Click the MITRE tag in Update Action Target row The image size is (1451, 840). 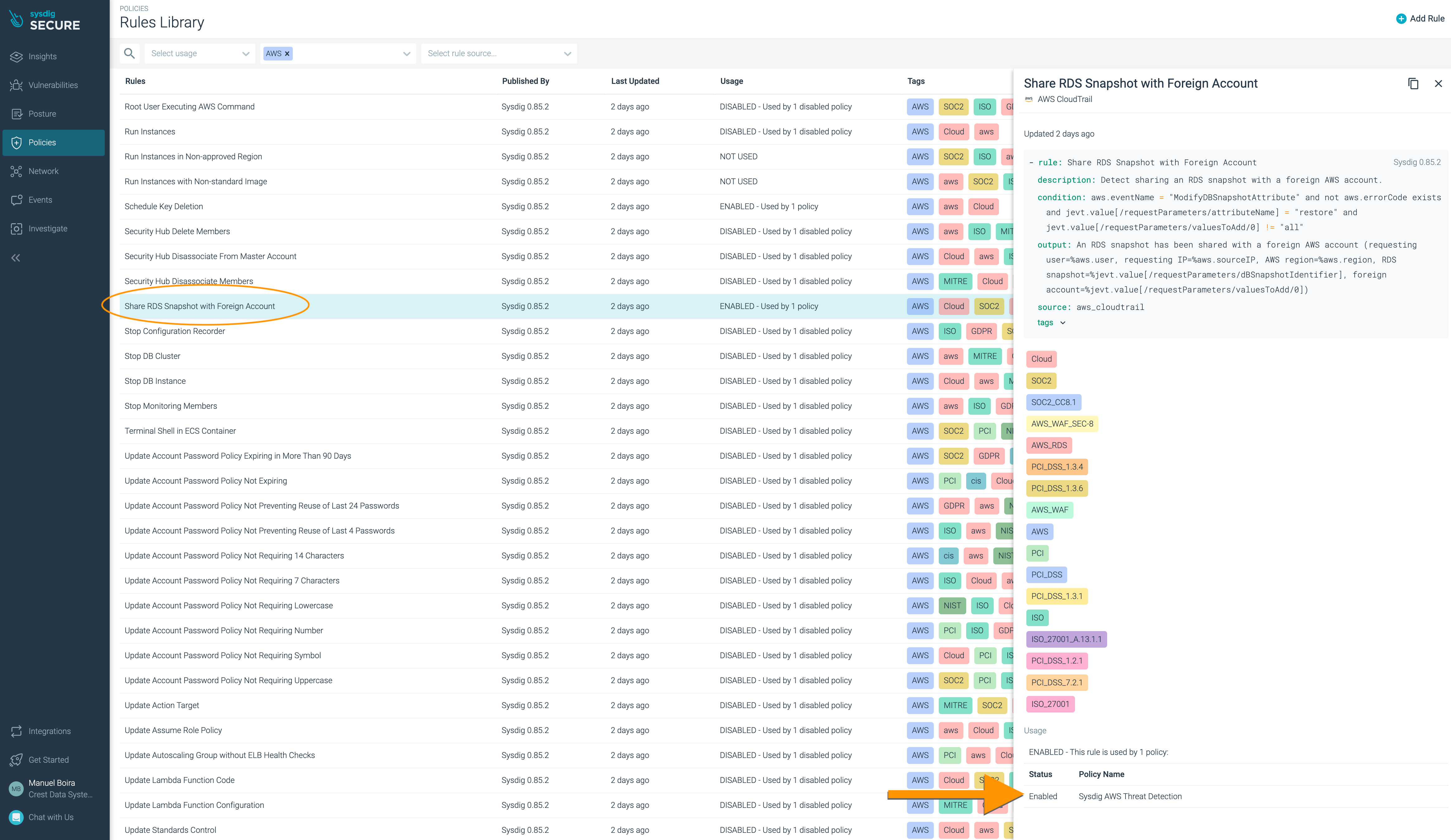[955, 705]
